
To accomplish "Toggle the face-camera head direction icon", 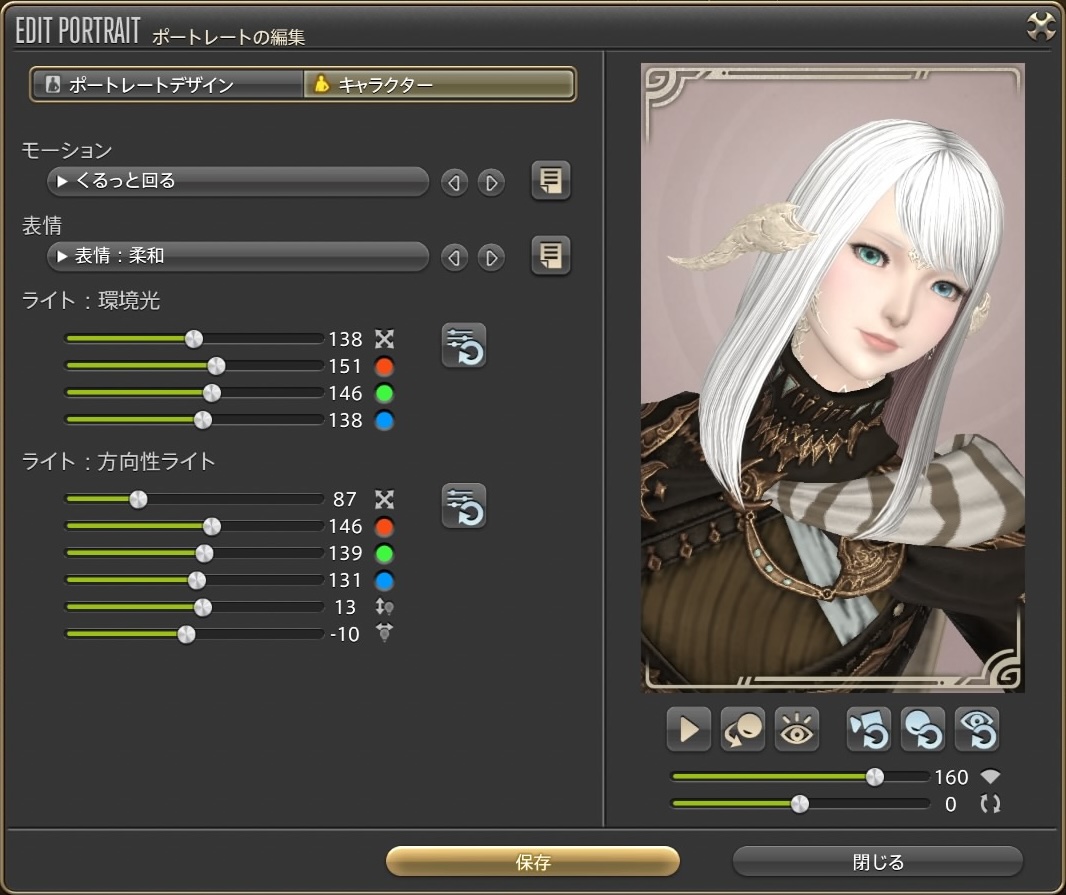I will click(x=743, y=730).
